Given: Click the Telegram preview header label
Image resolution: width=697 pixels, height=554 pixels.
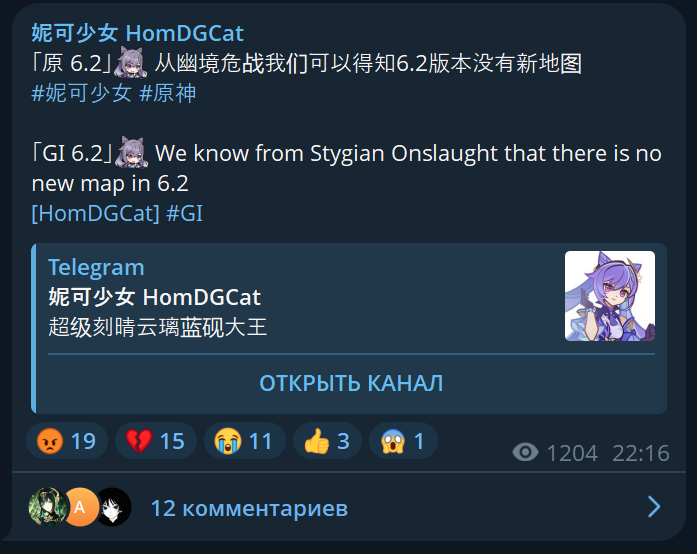Looking at the screenshot, I should pyautogui.click(x=96, y=267).
